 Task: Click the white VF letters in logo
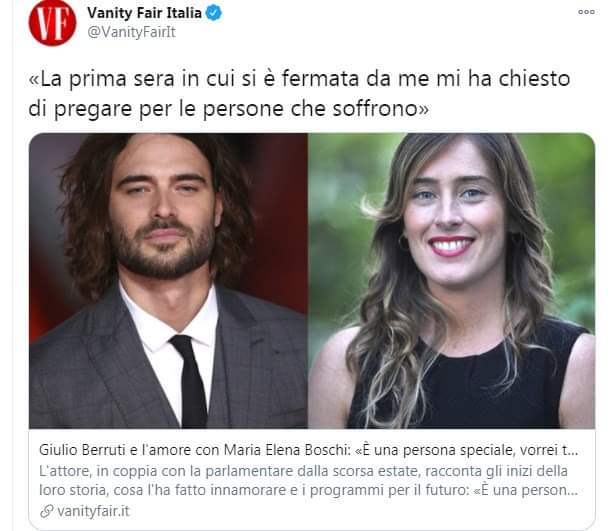[52, 23]
